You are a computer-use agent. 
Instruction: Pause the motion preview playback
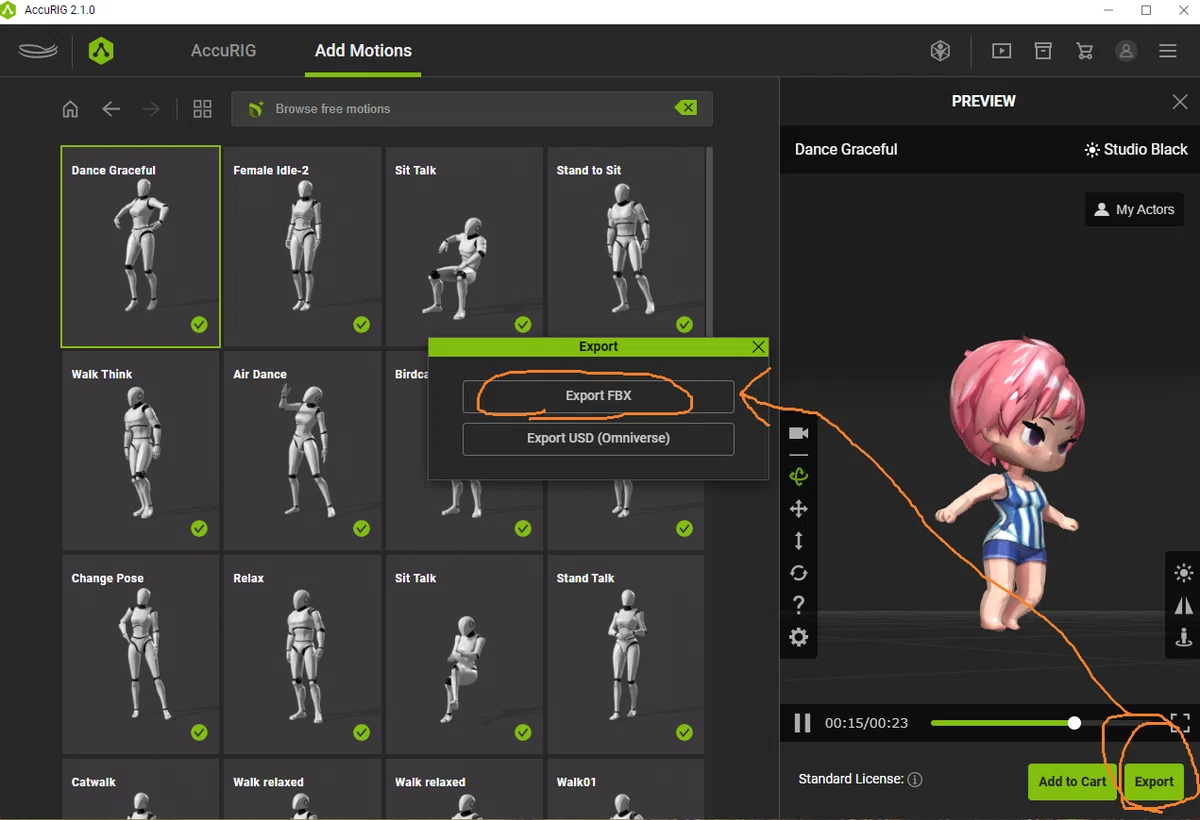[x=802, y=722]
